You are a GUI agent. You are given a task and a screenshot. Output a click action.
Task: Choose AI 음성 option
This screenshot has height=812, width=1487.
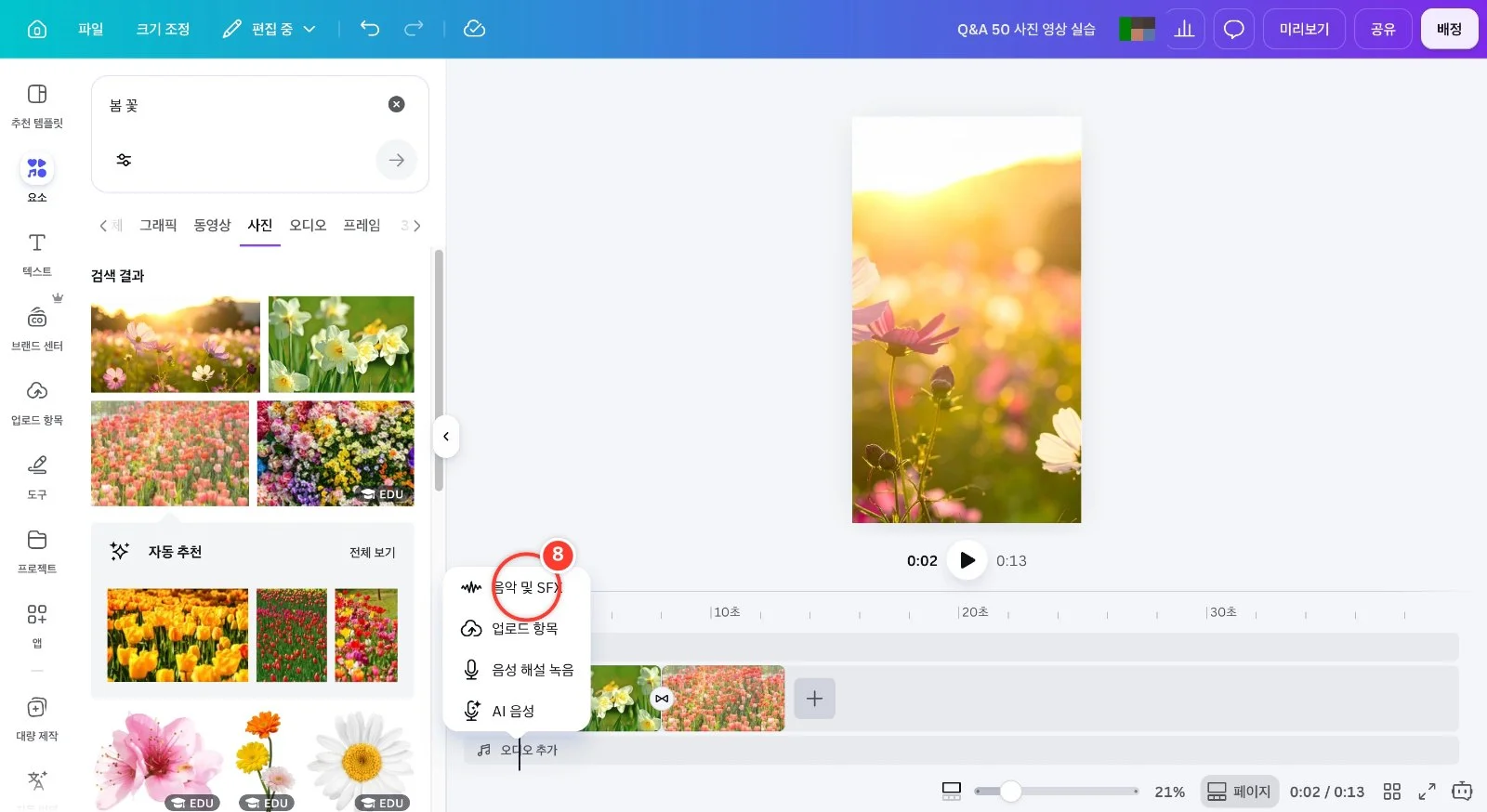[x=517, y=711]
